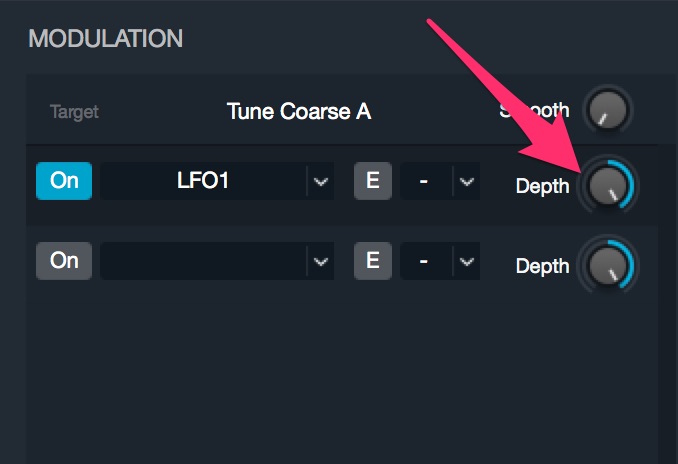
Task: Click the Depth label in the second row
Action: (x=543, y=266)
